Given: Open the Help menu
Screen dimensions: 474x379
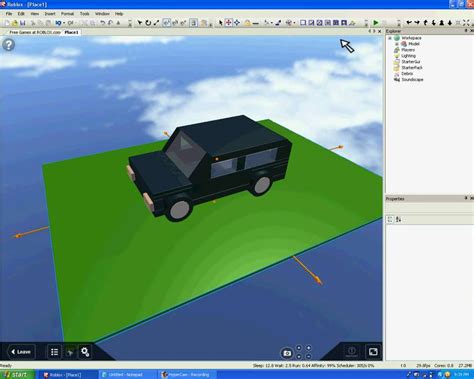Looking at the screenshot, I should click(x=119, y=14).
